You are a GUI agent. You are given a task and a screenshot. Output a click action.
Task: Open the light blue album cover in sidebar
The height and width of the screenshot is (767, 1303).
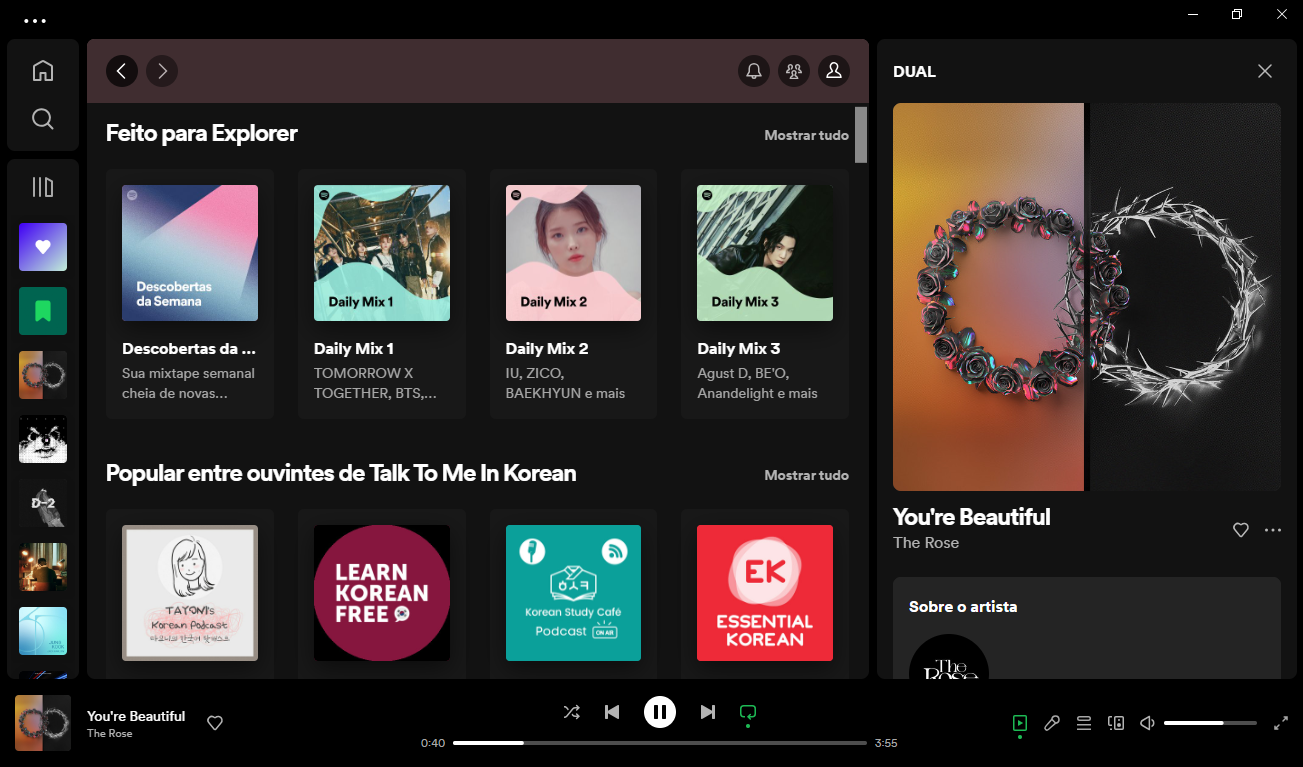(x=43, y=631)
